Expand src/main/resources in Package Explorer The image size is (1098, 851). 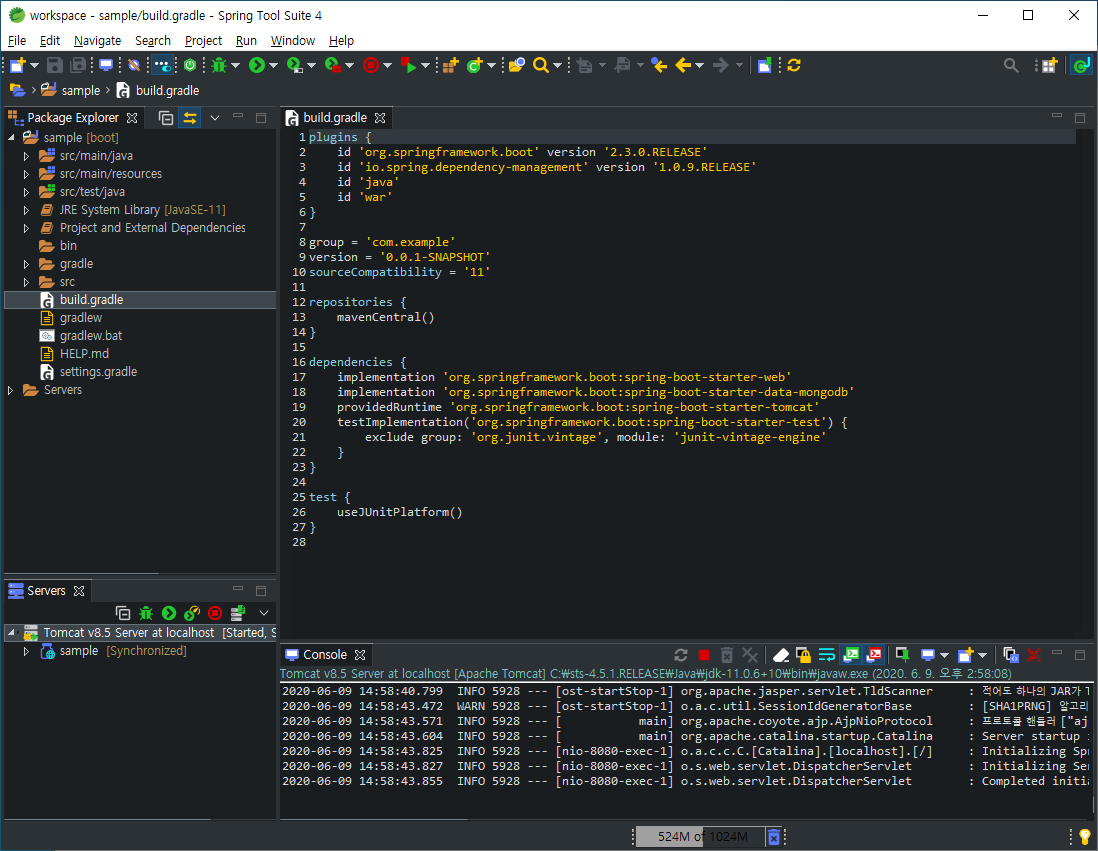[x=26, y=174]
